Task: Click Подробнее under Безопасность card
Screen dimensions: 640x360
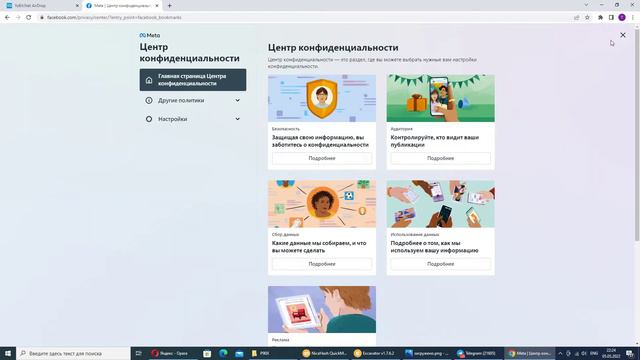Action: pos(322,158)
